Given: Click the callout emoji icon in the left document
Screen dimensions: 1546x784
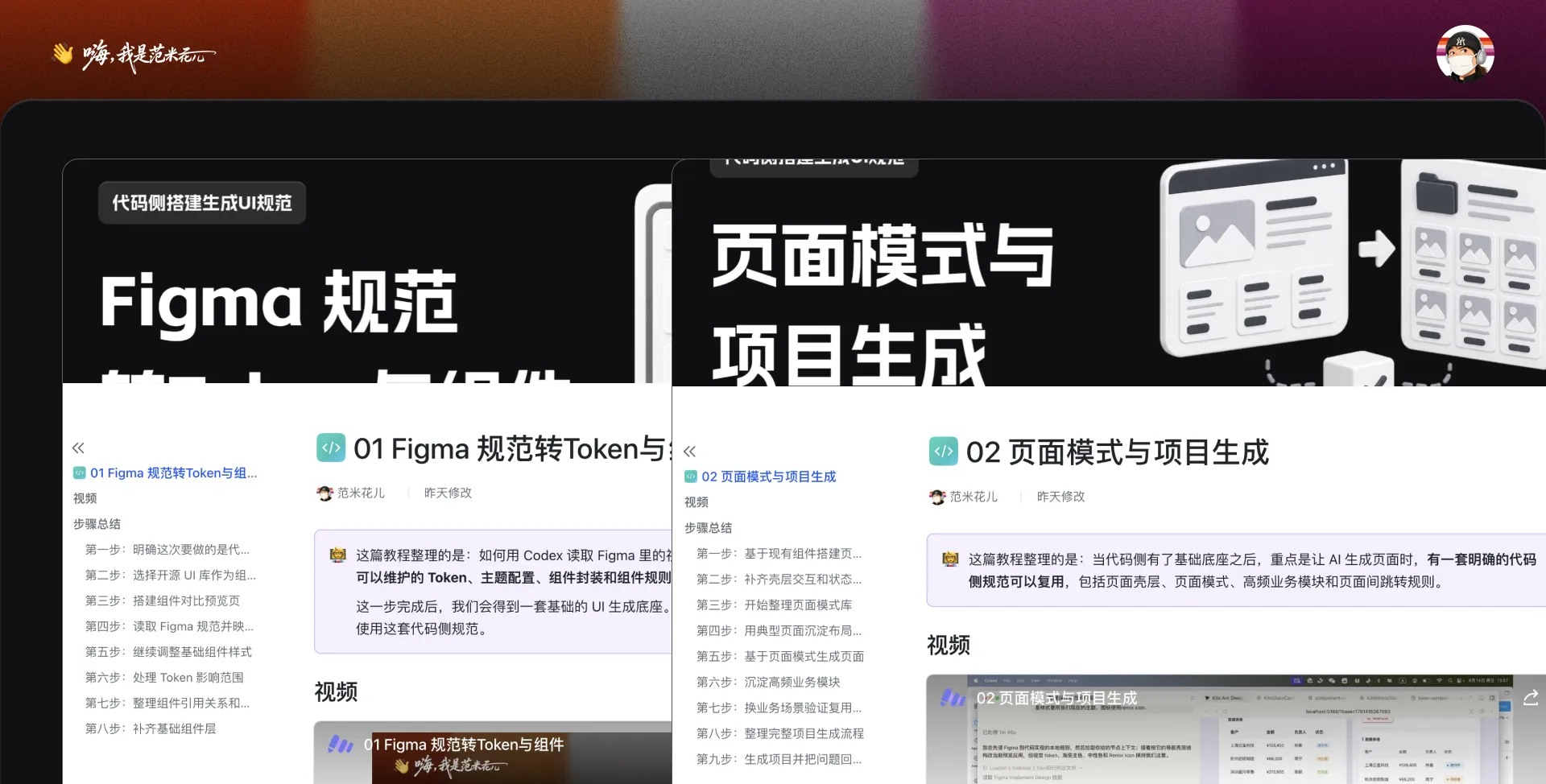Looking at the screenshot, I should (338, 555).
